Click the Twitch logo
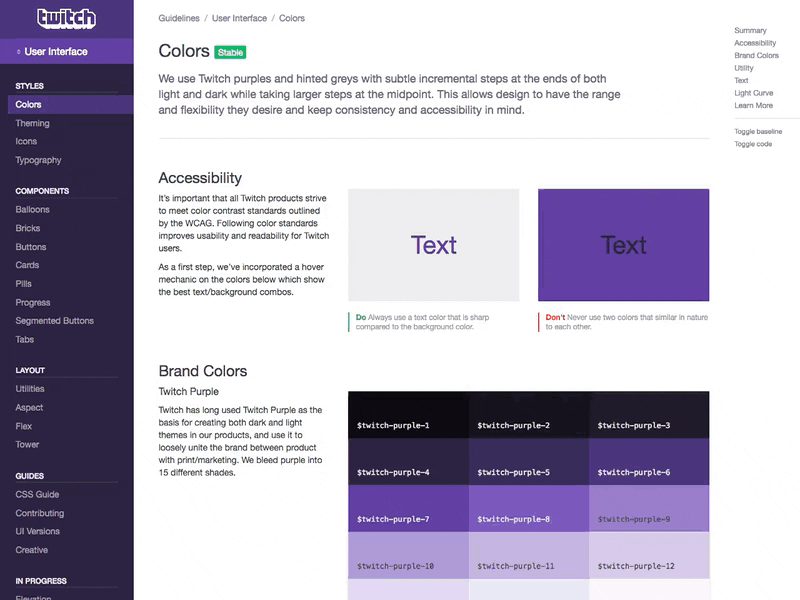 point(66,18)
